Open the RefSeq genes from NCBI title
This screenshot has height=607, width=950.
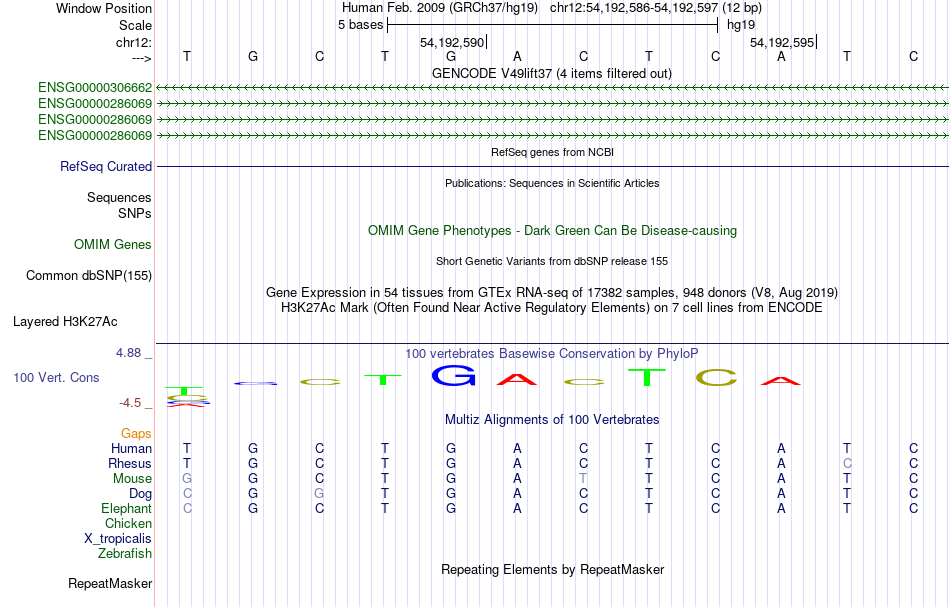click(x=552, y=152)
